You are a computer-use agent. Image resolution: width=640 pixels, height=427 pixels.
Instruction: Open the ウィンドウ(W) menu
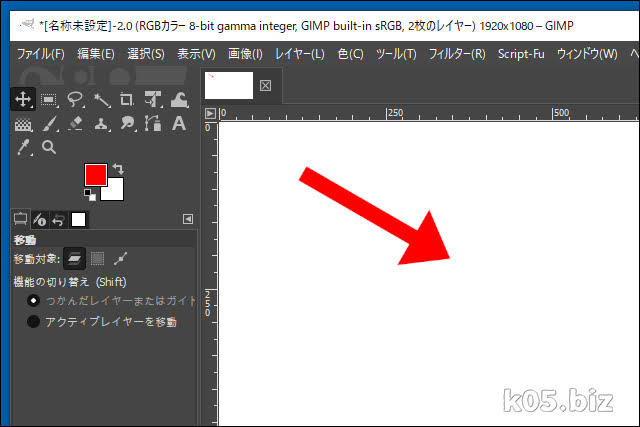coord(587,54)
